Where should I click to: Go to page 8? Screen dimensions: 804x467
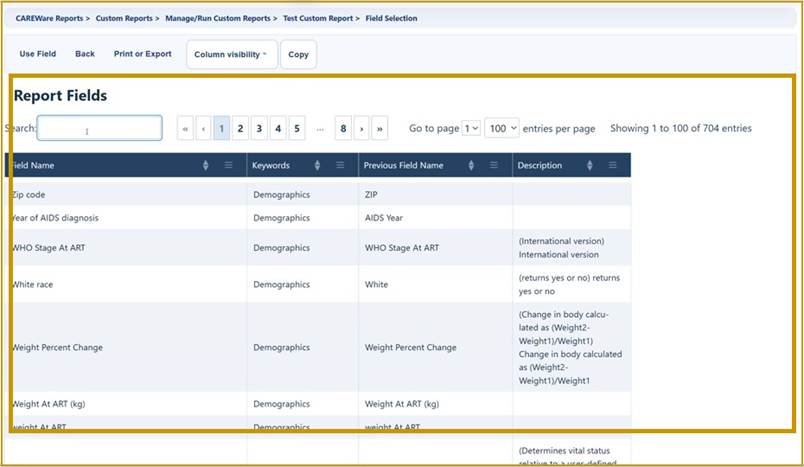[343, 128]
